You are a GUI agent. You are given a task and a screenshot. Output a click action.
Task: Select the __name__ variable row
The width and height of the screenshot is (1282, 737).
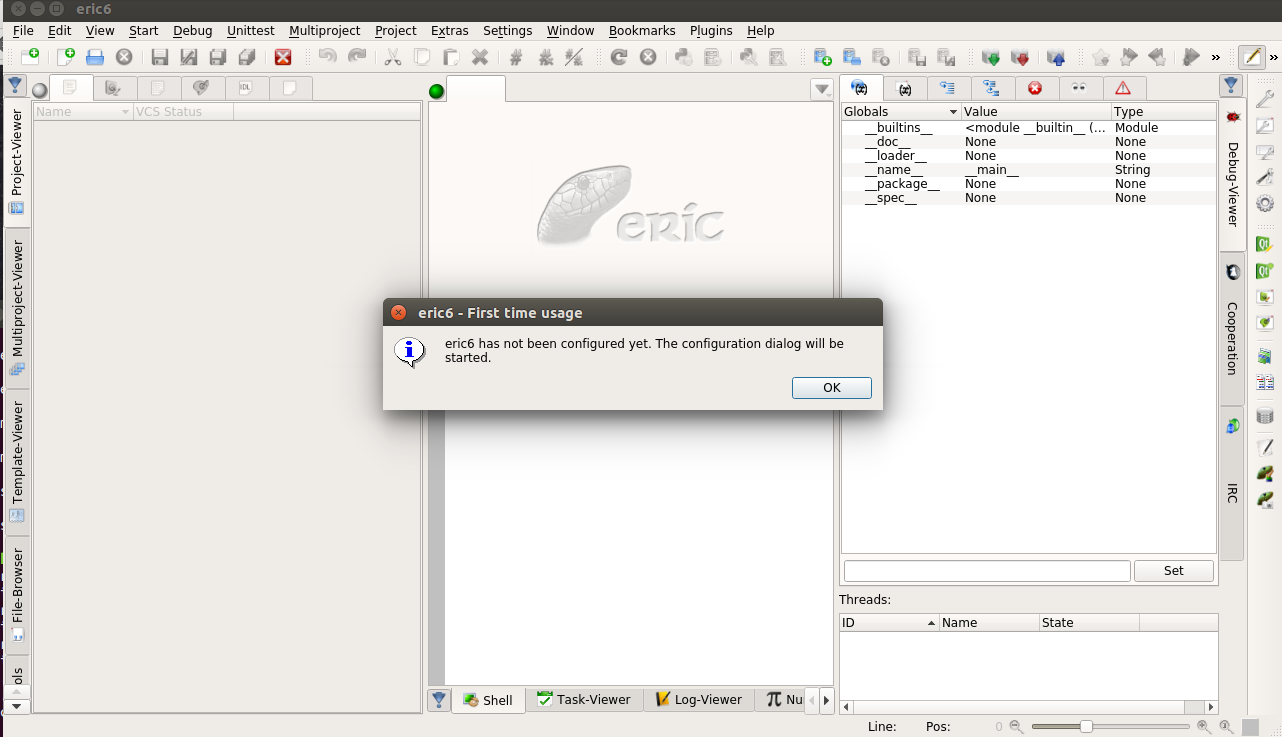pos(1029,170)
